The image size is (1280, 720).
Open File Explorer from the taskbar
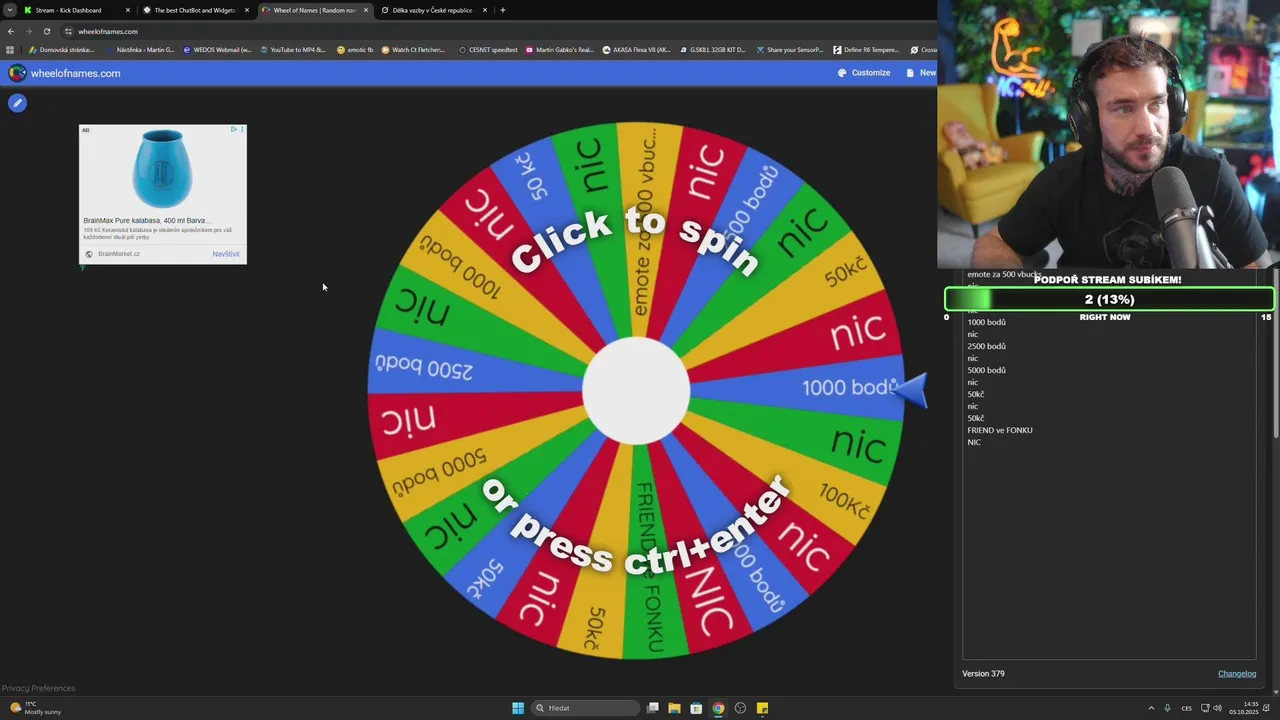point(675,708)
